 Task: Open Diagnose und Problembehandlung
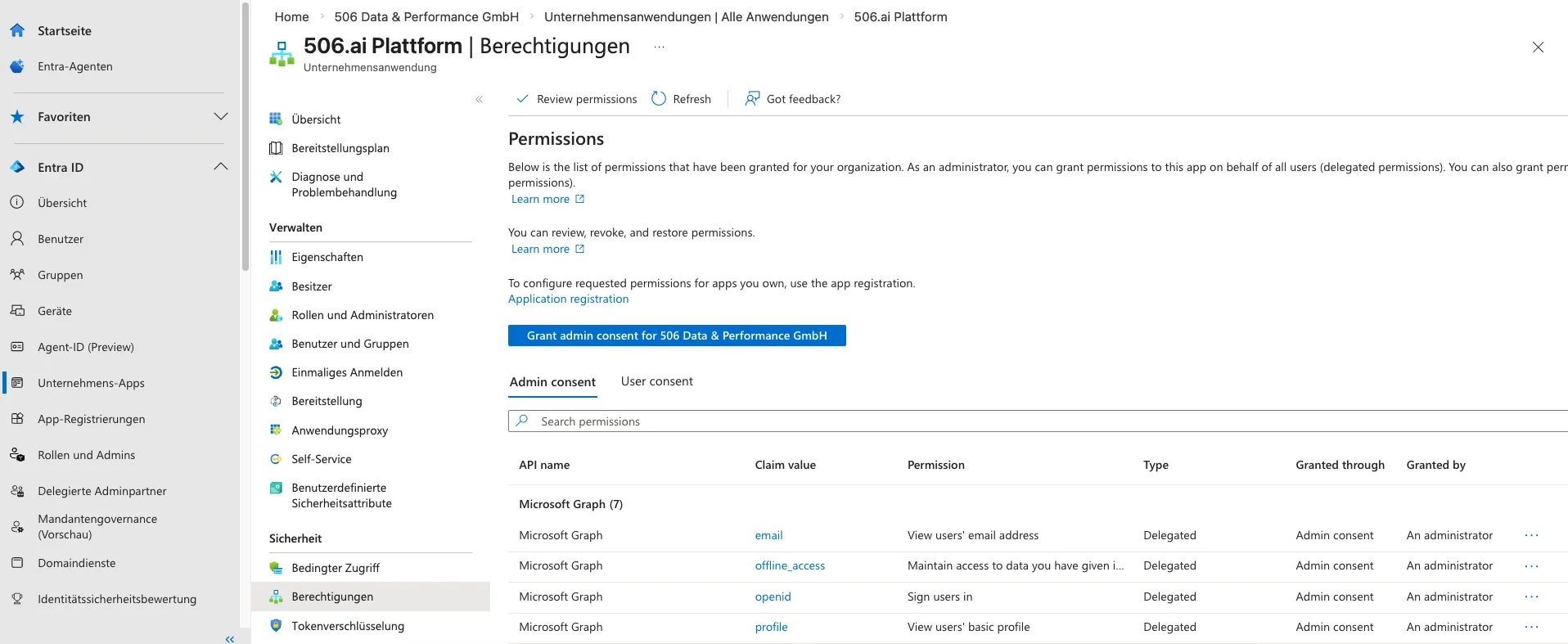click(344, 184)
